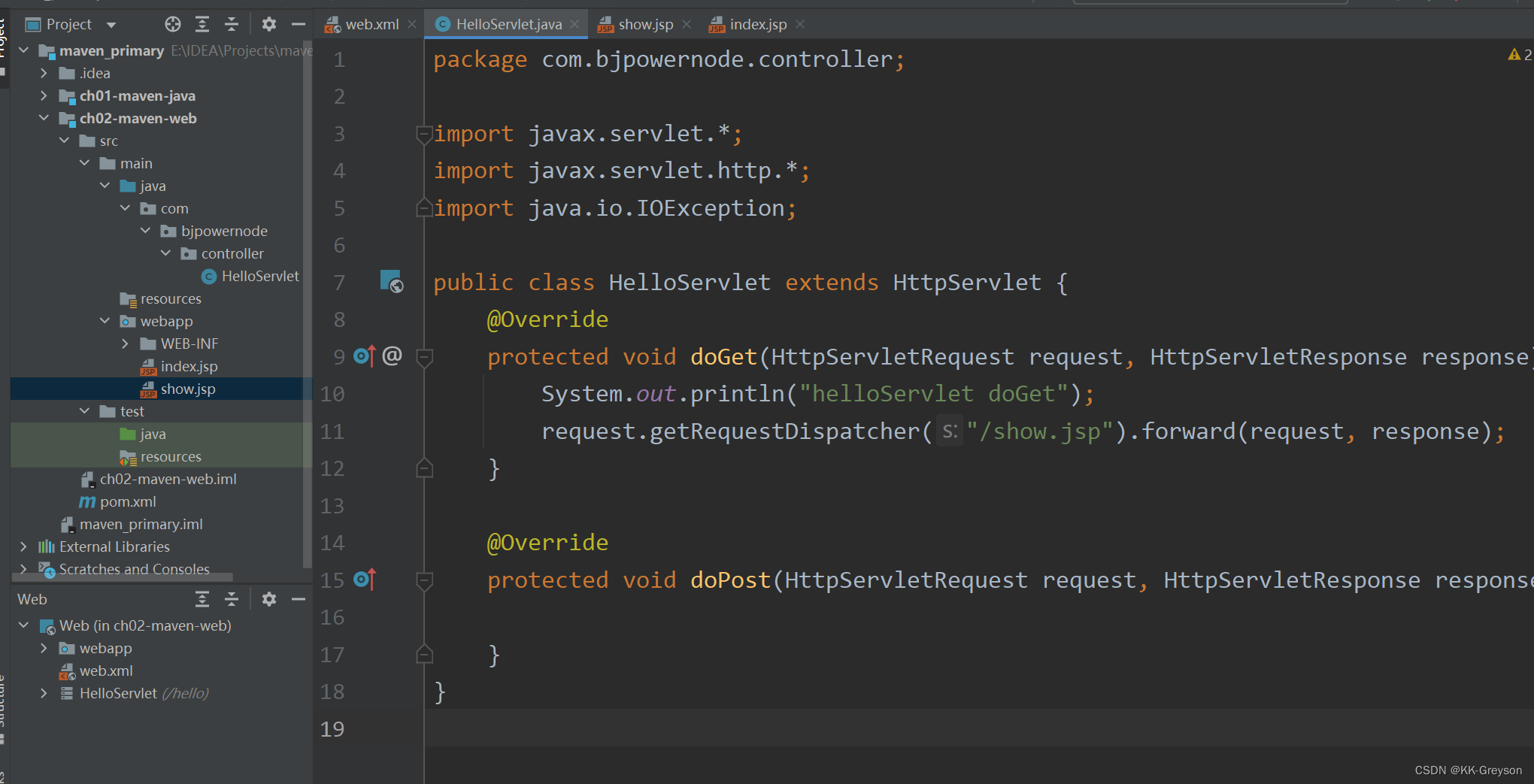Image resolution: width=1534 pixels, height=784 pixels.
Task: Select index.jsp in the Project tree
Action: (x=189, y=366)
